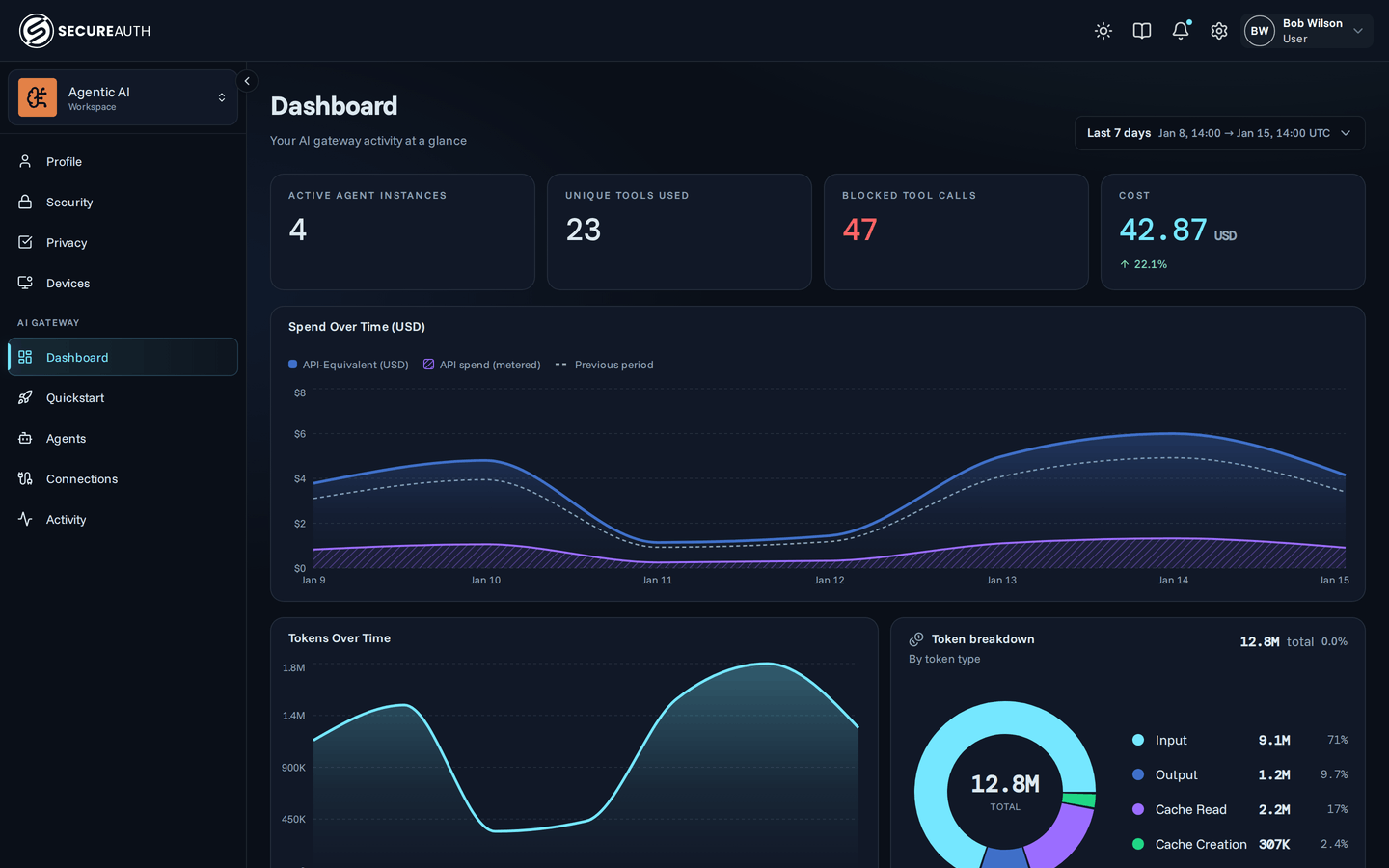Click the Unique Tools Used card
The height and width of the screenshot is (868, 1389).
point(679,231)
